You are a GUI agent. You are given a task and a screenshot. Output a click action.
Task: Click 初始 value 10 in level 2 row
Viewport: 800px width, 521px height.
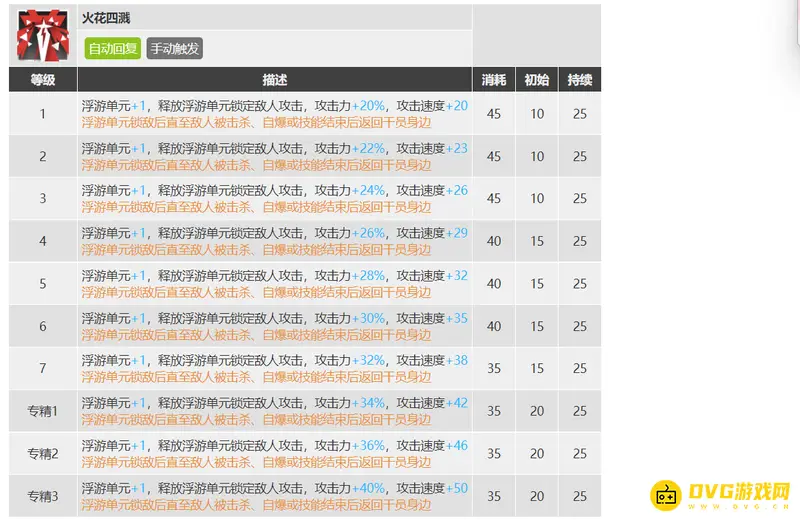coord(537,156)
